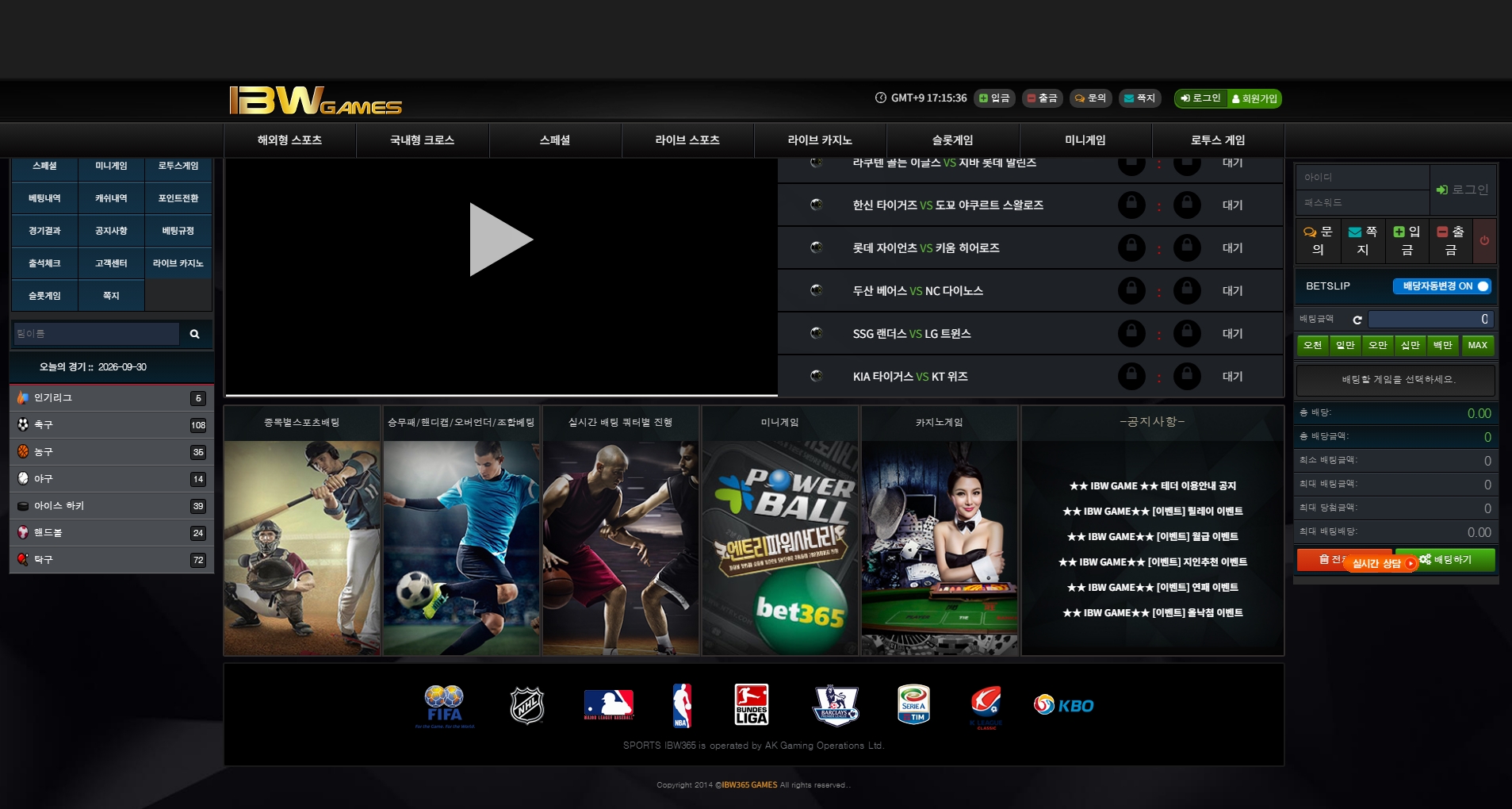Expand 아이스 하키 ice hockey category
Image resolution: width=1512 pixels, height=809 pixels.
(112, 506)
